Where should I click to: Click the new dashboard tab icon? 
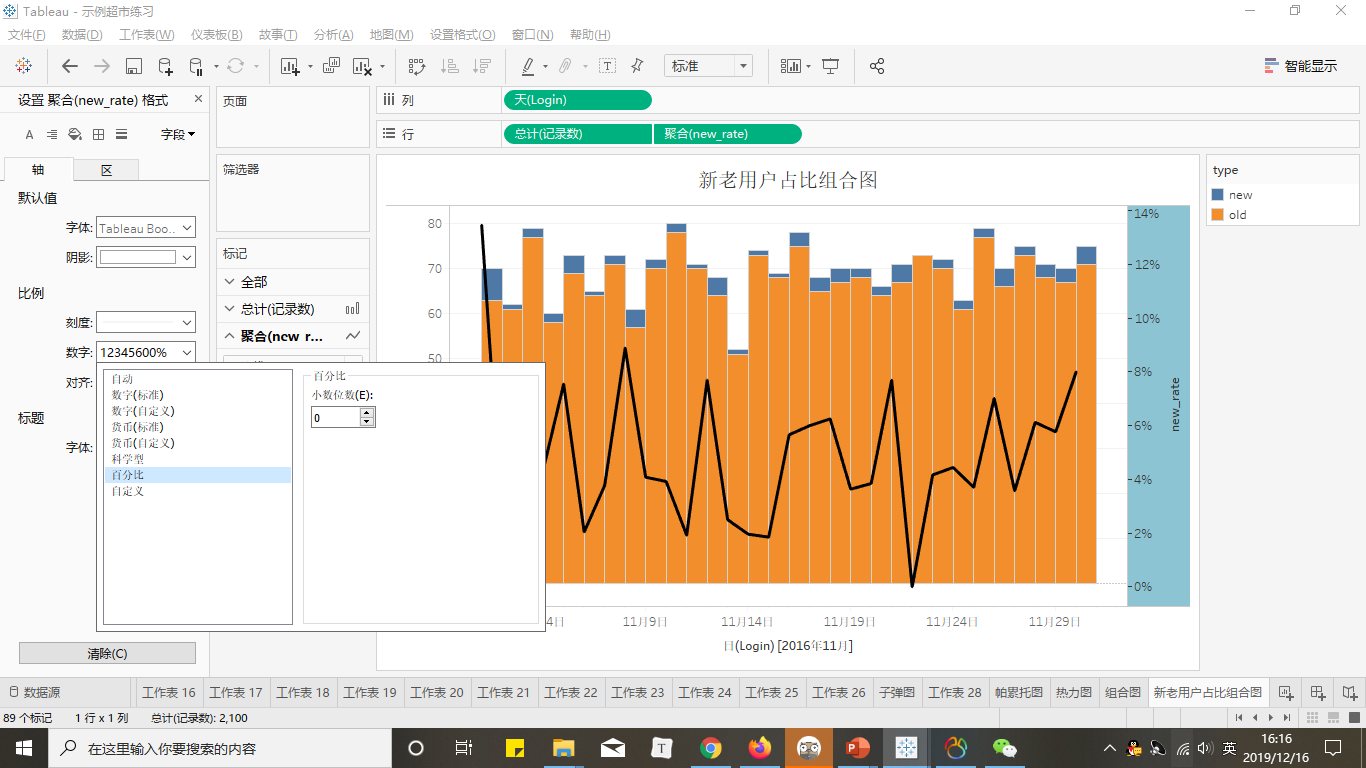1318,692
